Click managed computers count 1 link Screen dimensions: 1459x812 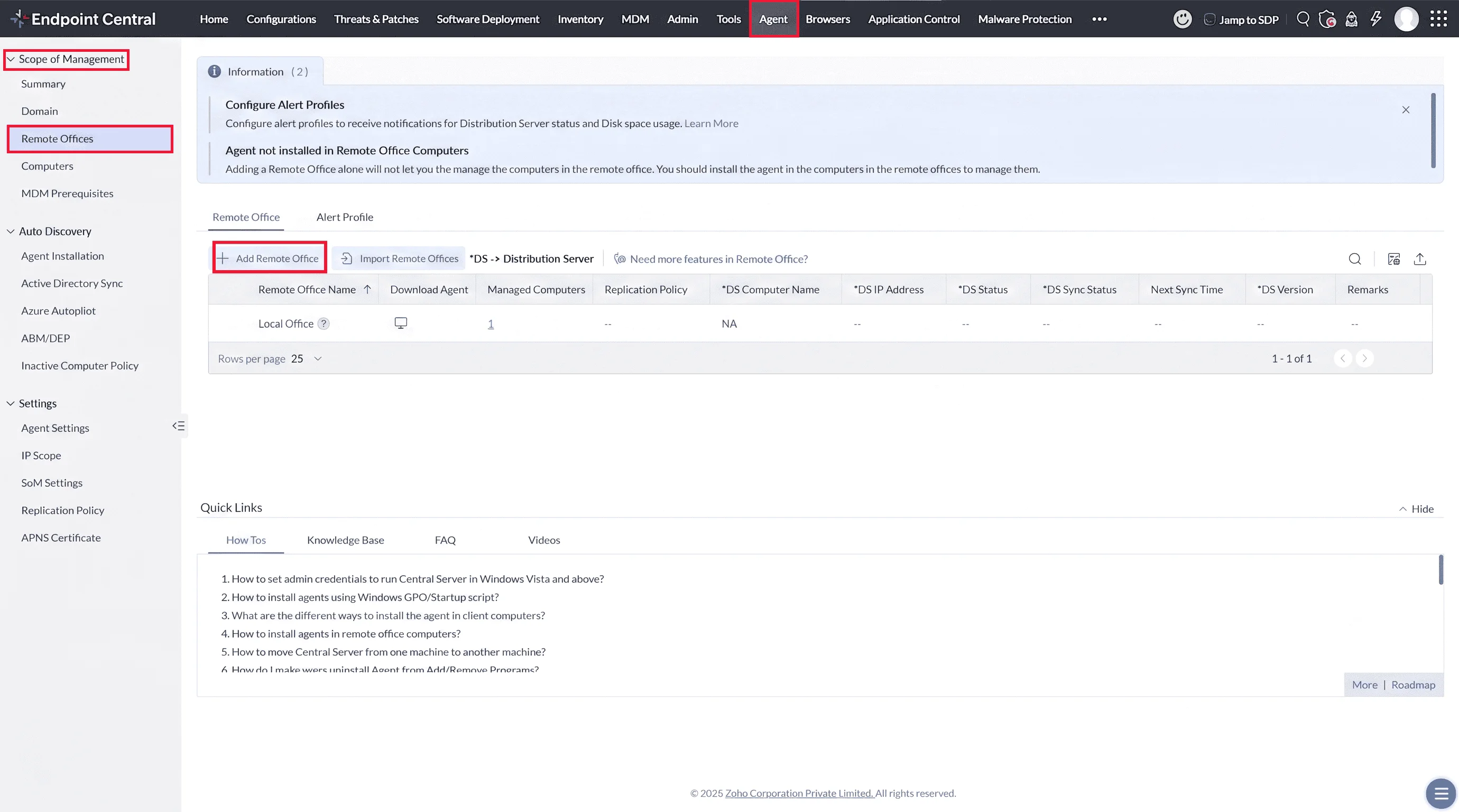[x=491, y=324]
